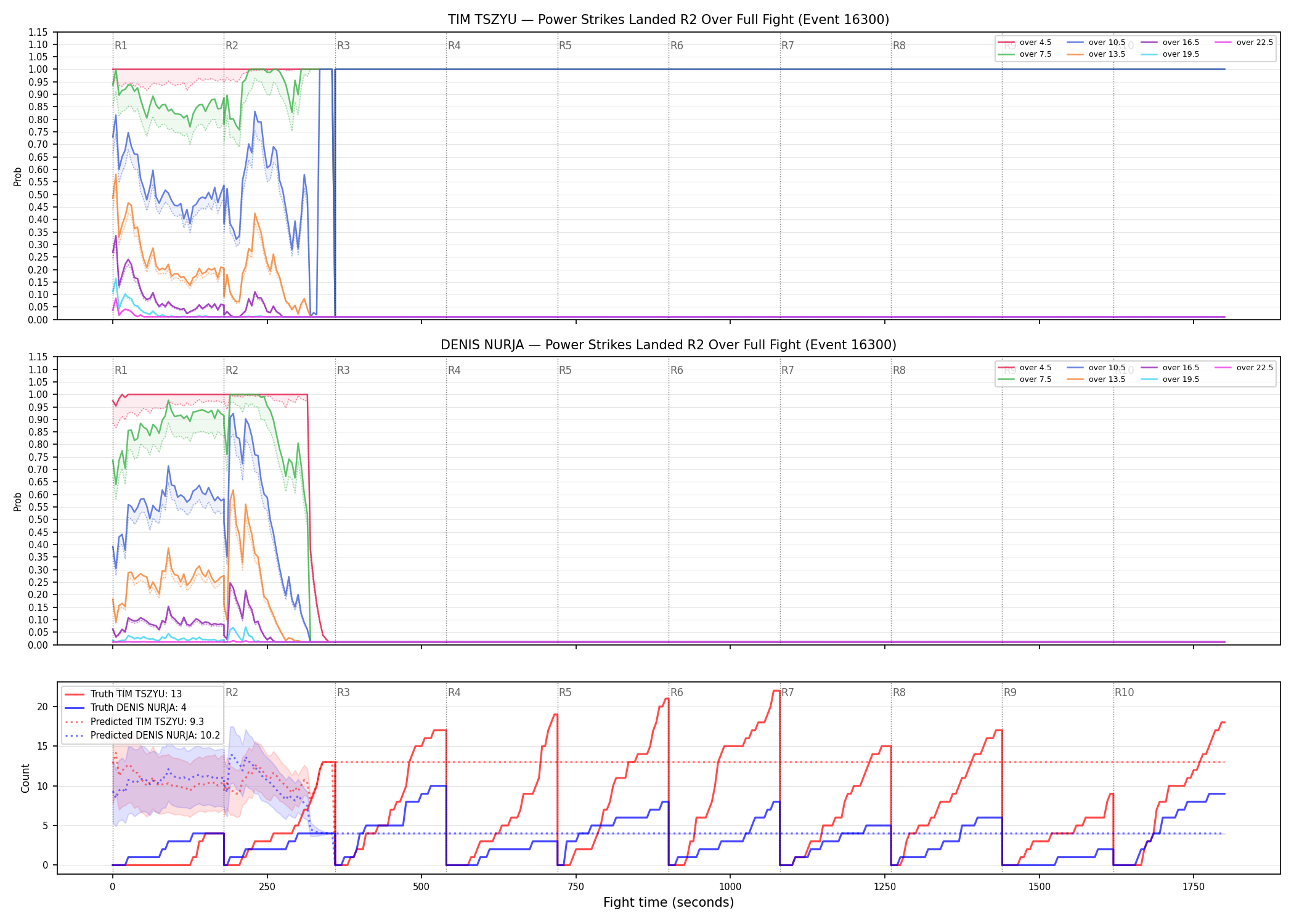1294x924 pixels.
Task: Click the "over 10.5" legend entry in the Tim Tszyu chart
Action: click(1096, 43)
